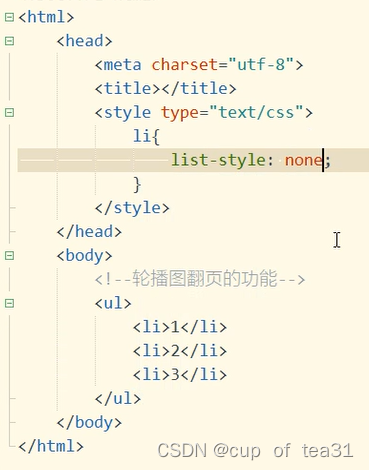Screen dimensions: 369x470
Task: Place cursor in the opening <head> tag
Action: pyautogui.click(x=84, y=41)
